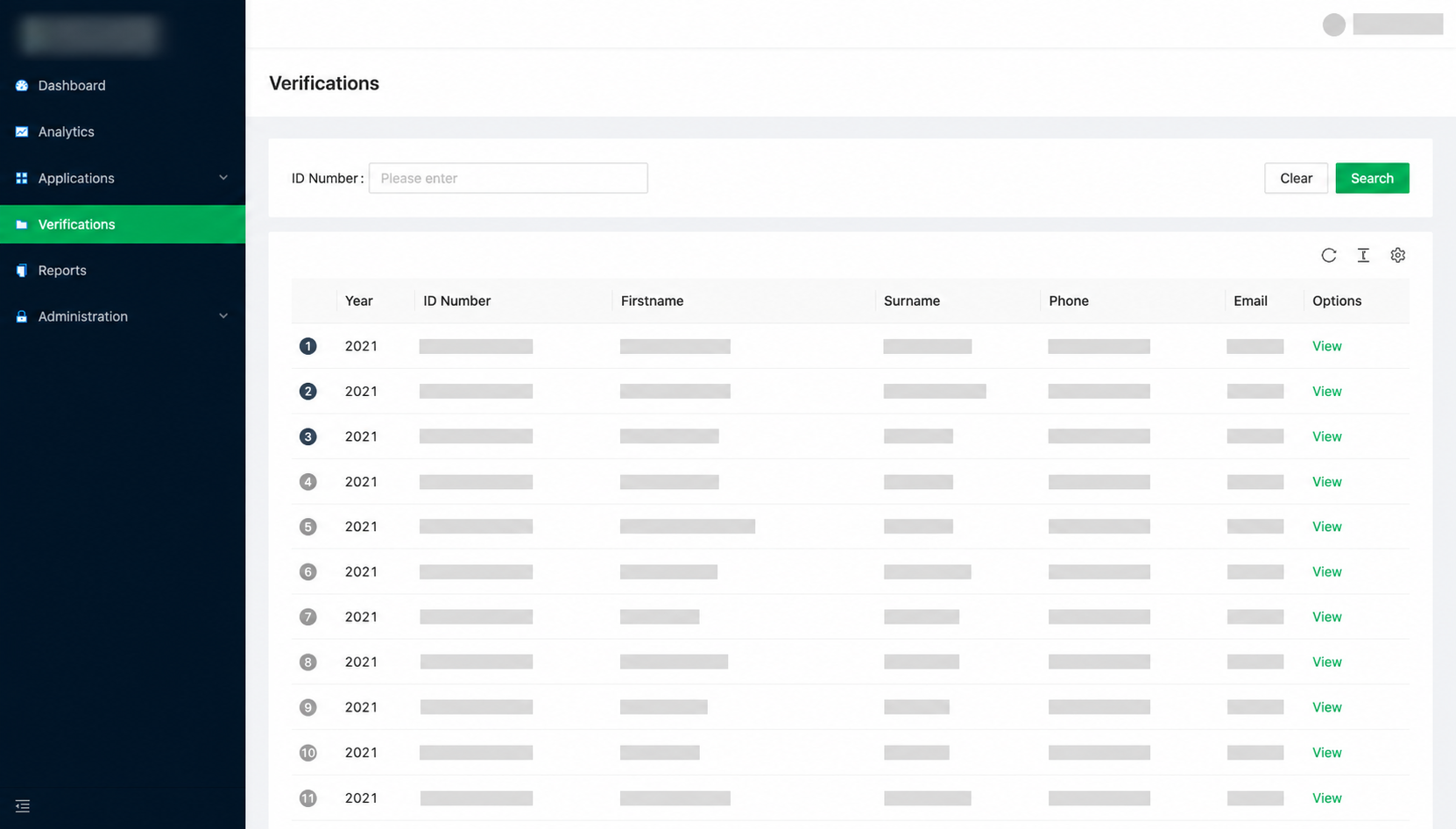Screen dimensions: 1456x829
Task: View record in row 9
Action: [x=1326, y=707]
